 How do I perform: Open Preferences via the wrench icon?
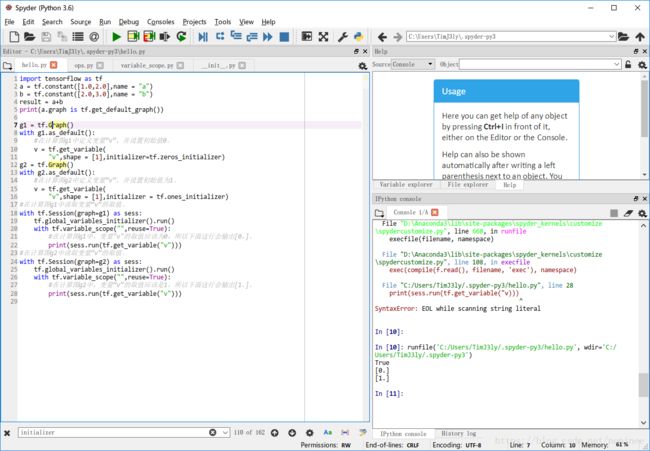(343, 37)
